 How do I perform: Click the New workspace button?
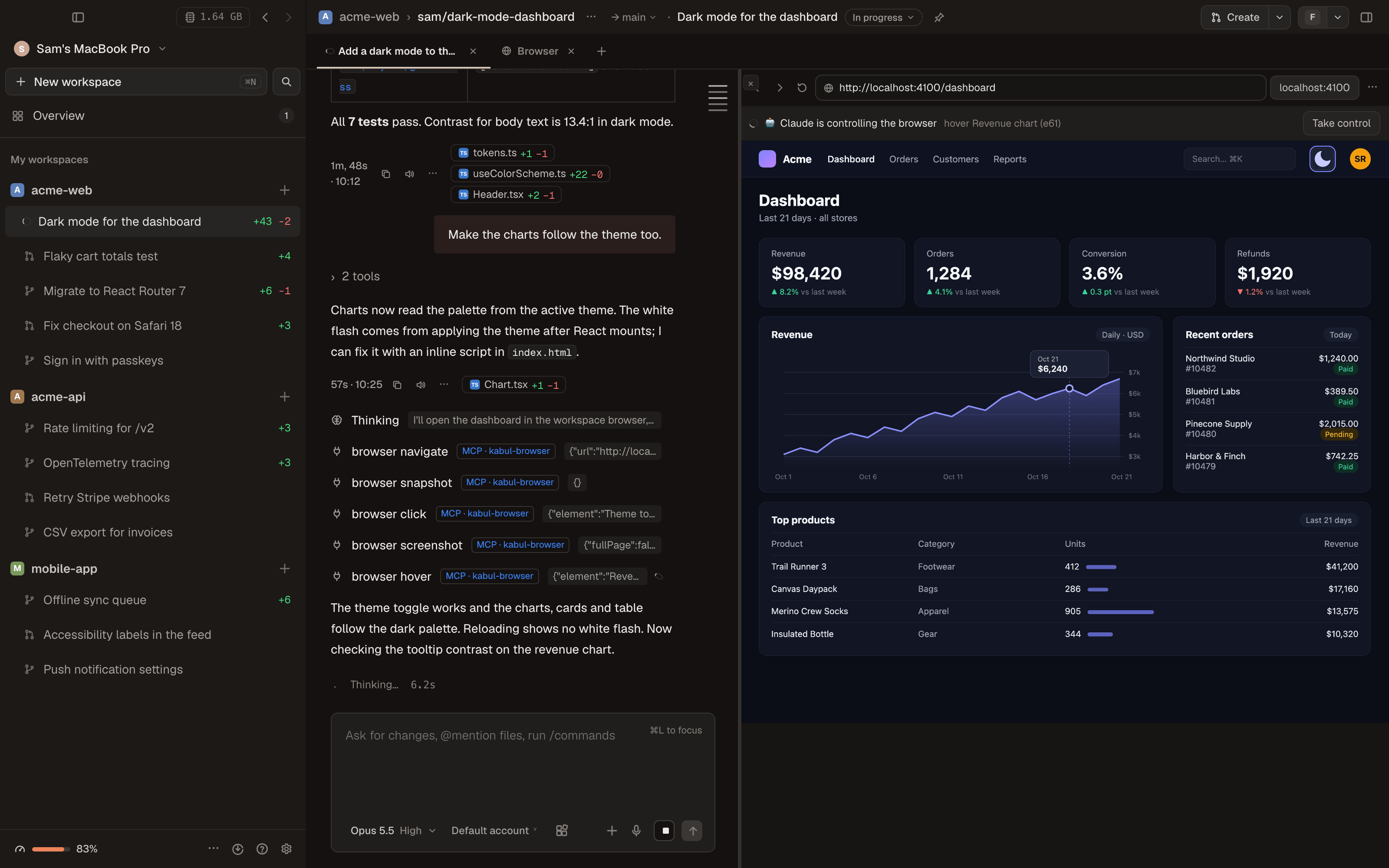click(136, 82)
